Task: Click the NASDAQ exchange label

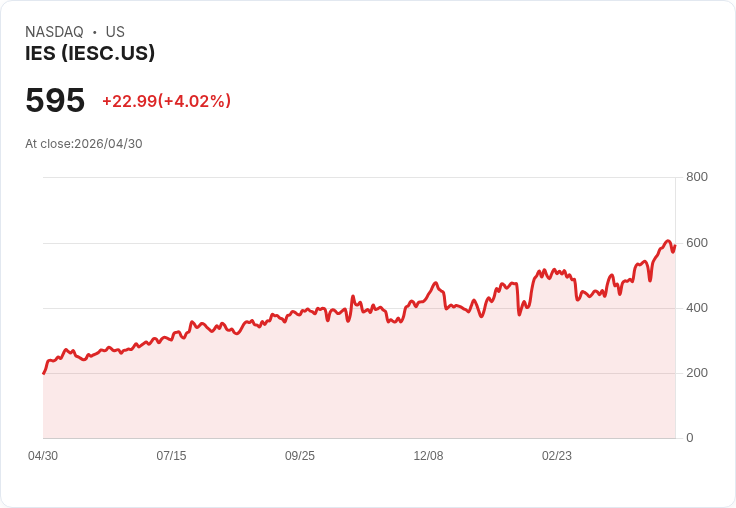Action: pos(54,32)
